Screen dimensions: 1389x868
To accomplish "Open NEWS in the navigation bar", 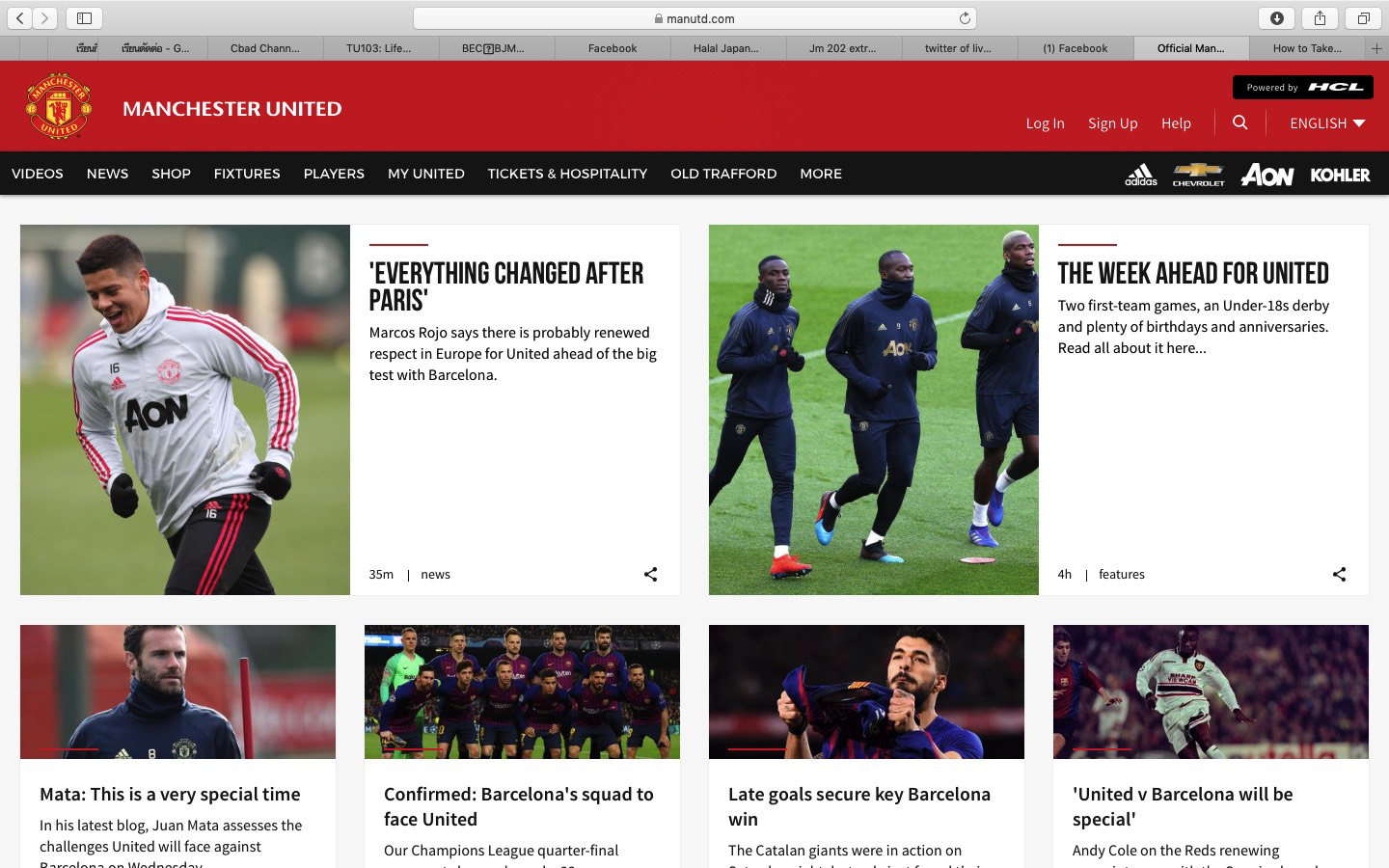I will coord(107,174).
